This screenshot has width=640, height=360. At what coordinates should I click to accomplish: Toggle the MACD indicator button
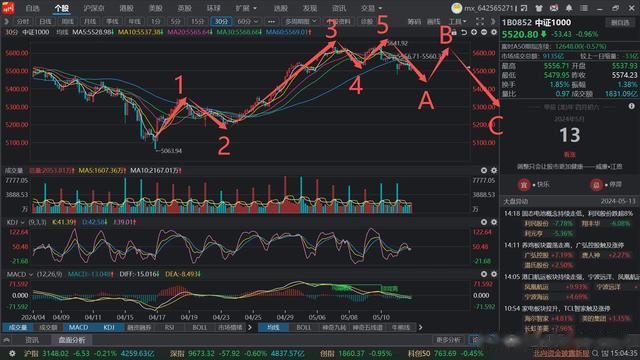coord(78,327)
